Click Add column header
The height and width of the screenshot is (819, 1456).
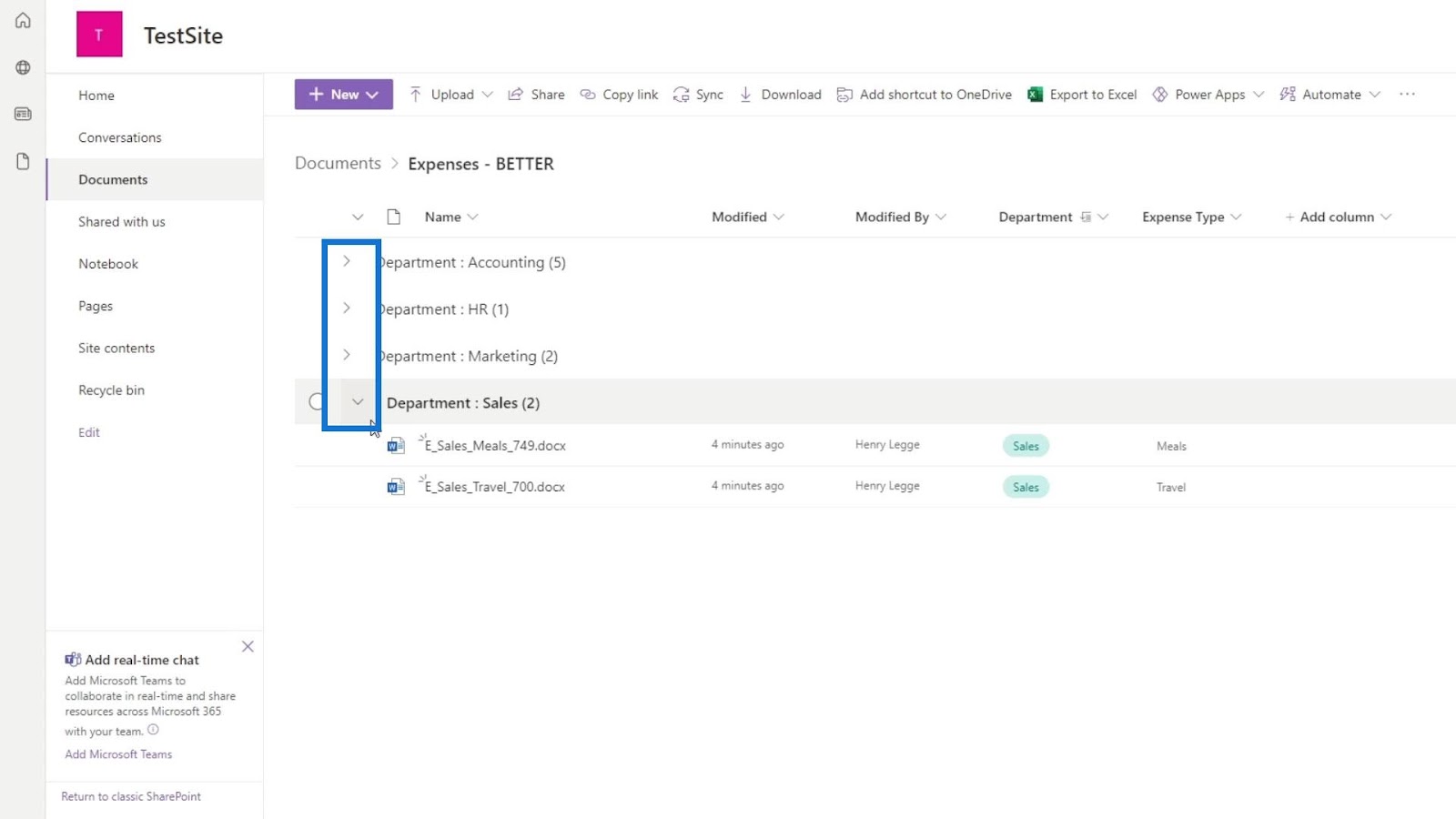tap(1338, 217)
